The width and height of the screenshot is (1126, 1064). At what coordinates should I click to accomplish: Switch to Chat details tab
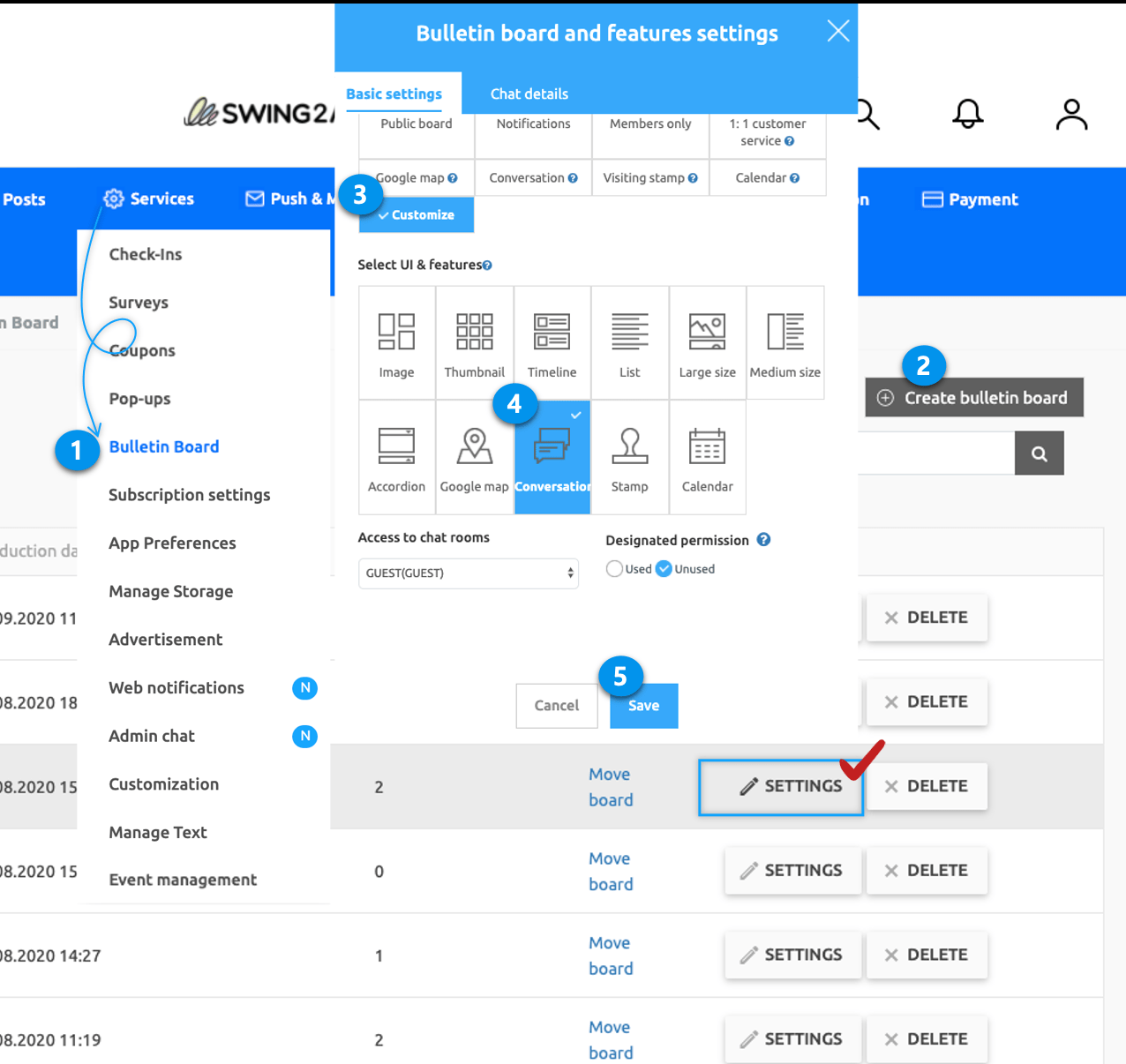click(529, 94)
